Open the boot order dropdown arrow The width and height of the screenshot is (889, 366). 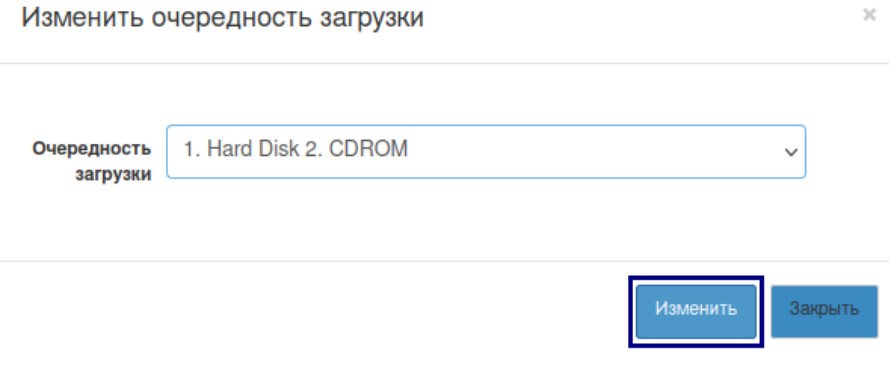coord(790,152)
